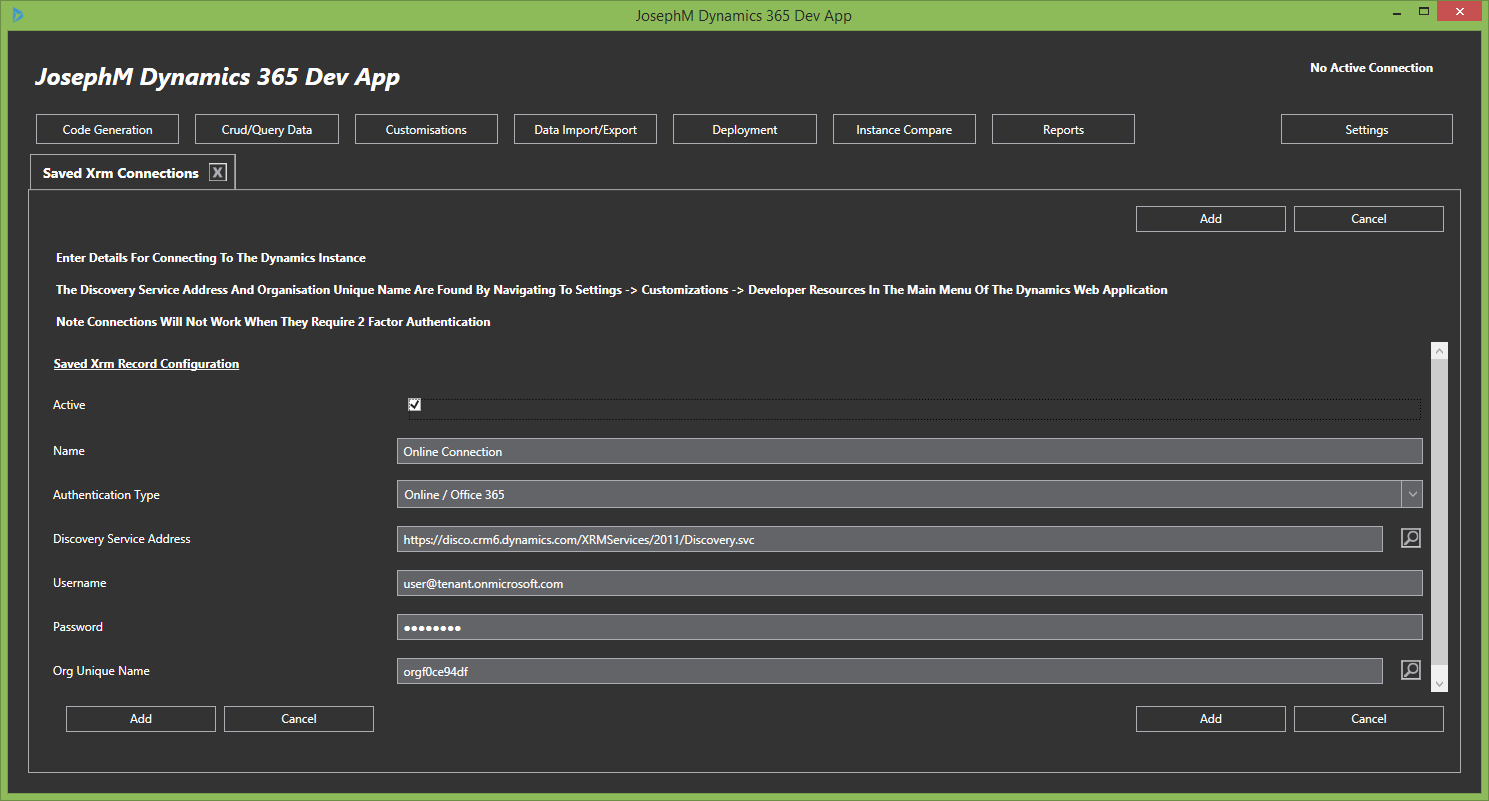1489x801 pixels.
Task: Open the Reports menu
Action: click(x=1063, y=129)
